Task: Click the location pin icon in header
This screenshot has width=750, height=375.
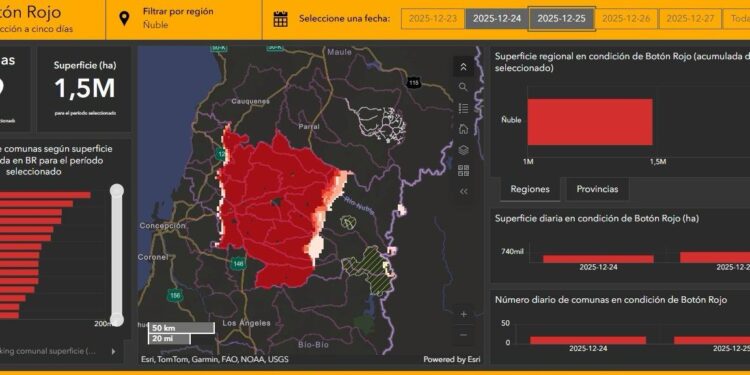Action: pyautogui.click(x=124, y=19)
